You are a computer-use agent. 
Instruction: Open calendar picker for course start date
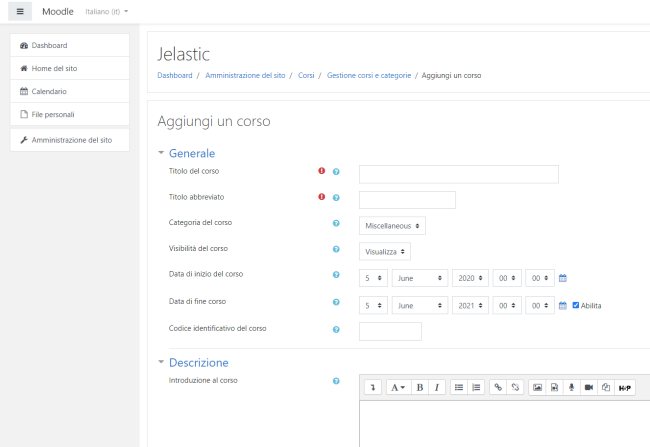click(x=563, y=278)
